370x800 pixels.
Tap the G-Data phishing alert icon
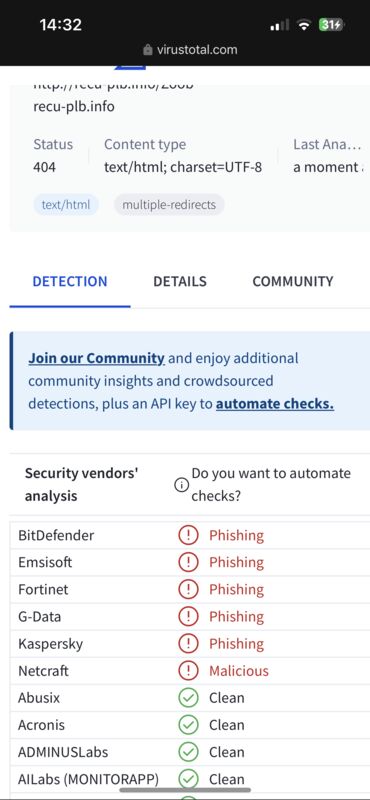click(188, 616)
